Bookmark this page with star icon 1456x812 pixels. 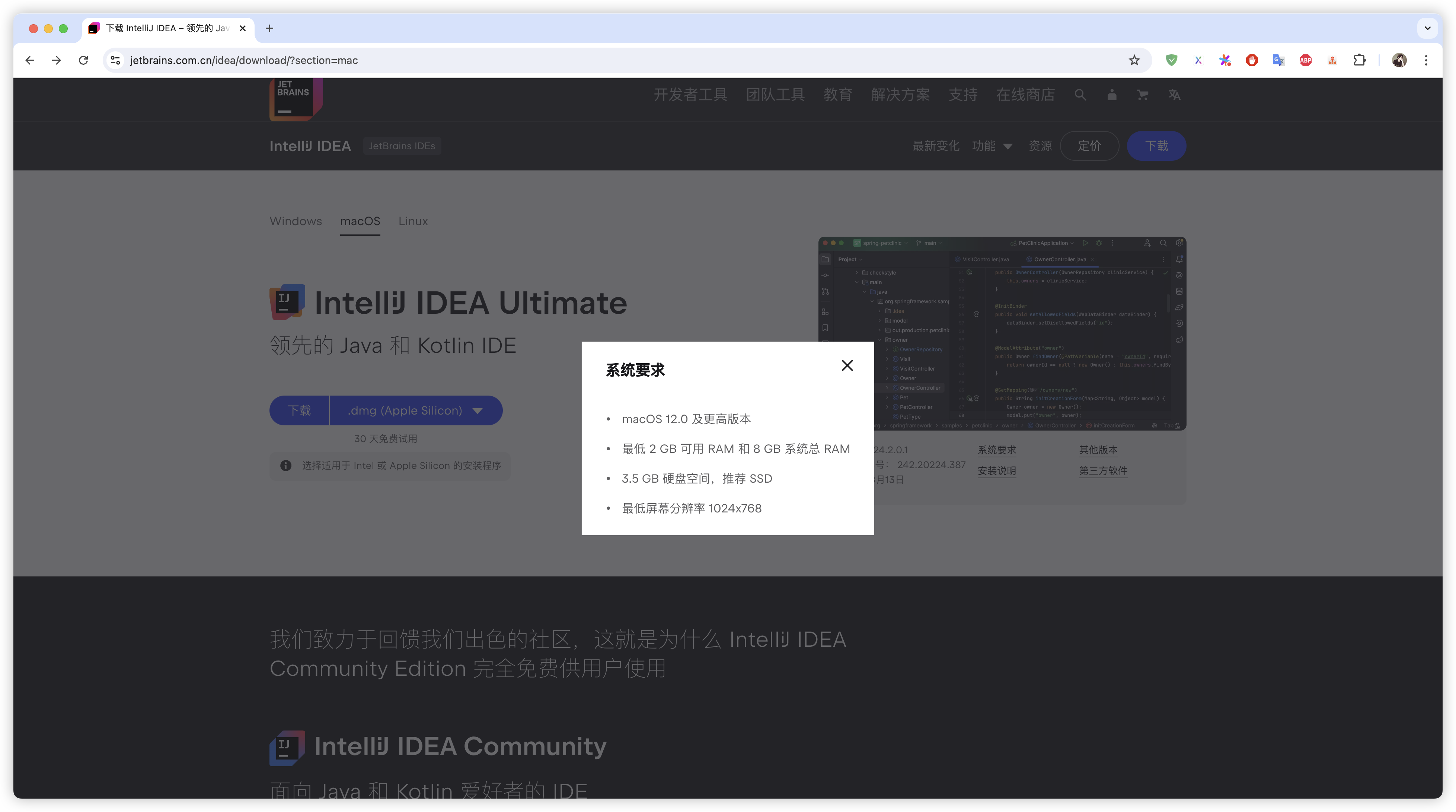coord(1134,60)
